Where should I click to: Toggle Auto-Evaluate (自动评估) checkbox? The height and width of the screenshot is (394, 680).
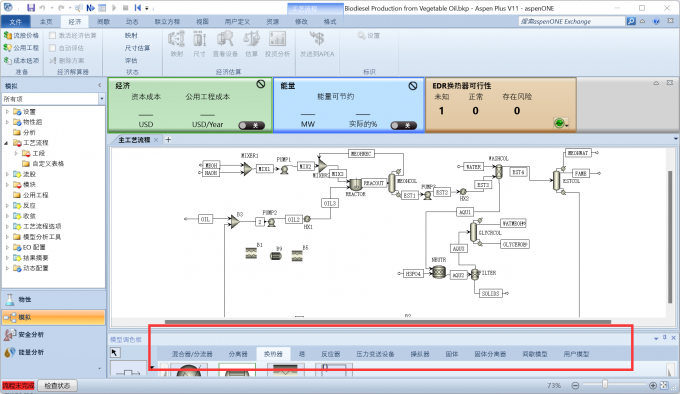point(52,48)
